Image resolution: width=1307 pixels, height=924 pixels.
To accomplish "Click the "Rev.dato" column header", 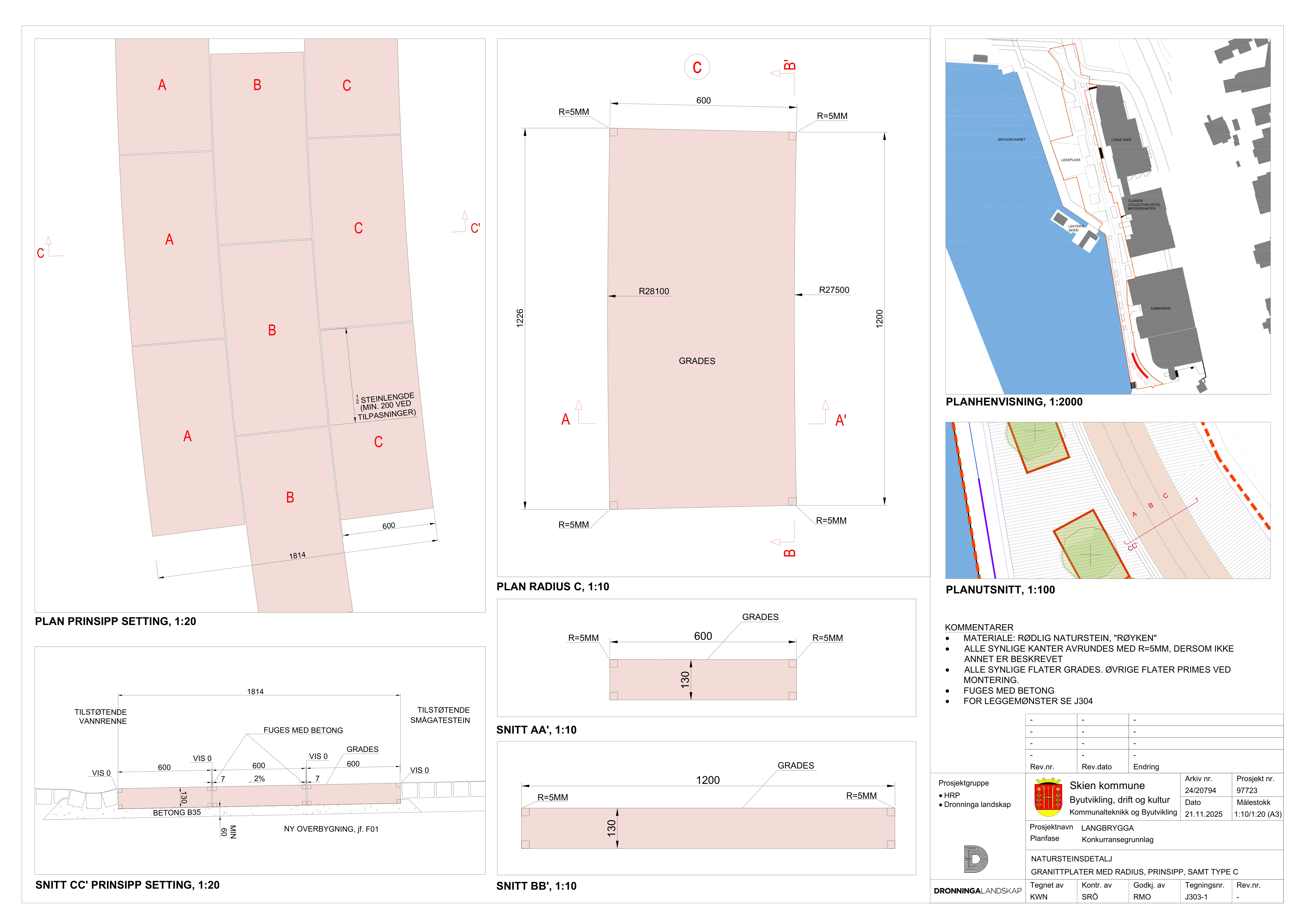I will [x=1096, y=767].
